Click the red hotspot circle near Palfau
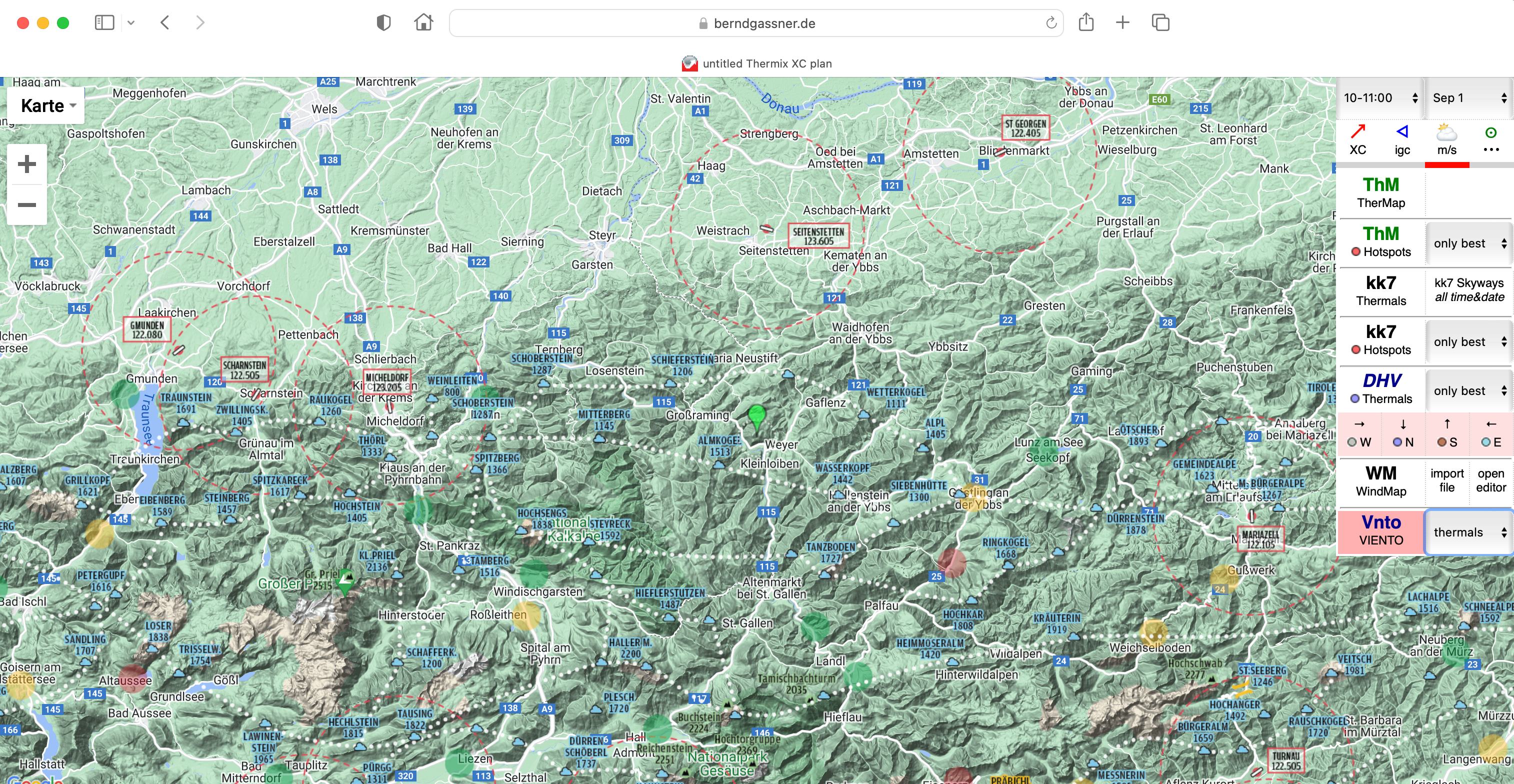This screenshot has height=784, width=1514. coord(951,563)
